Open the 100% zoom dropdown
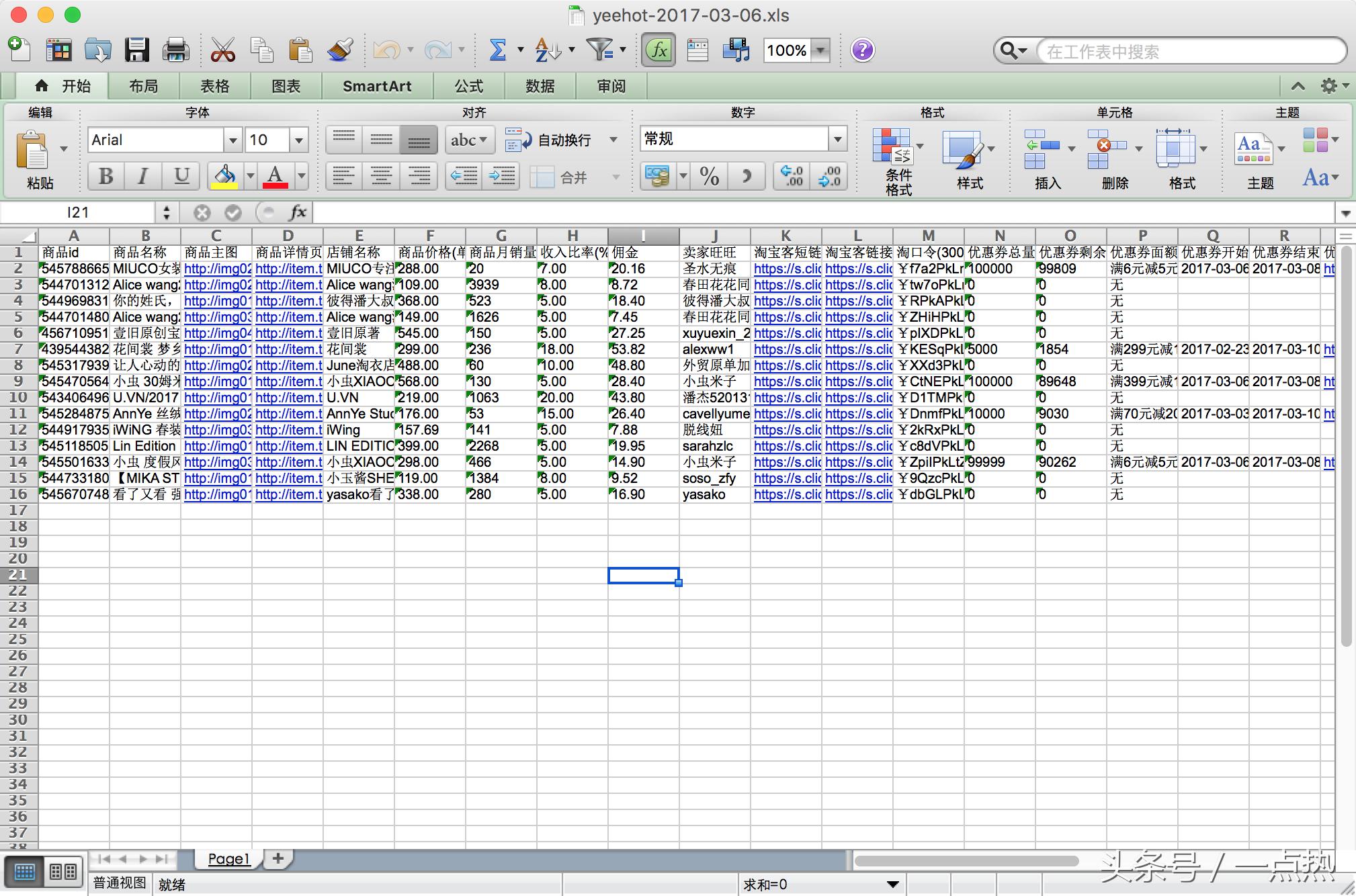 point(820,50)
